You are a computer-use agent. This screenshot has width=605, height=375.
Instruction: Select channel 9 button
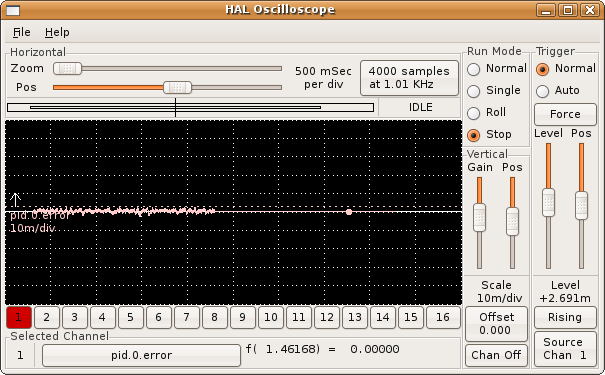point(243,318)
